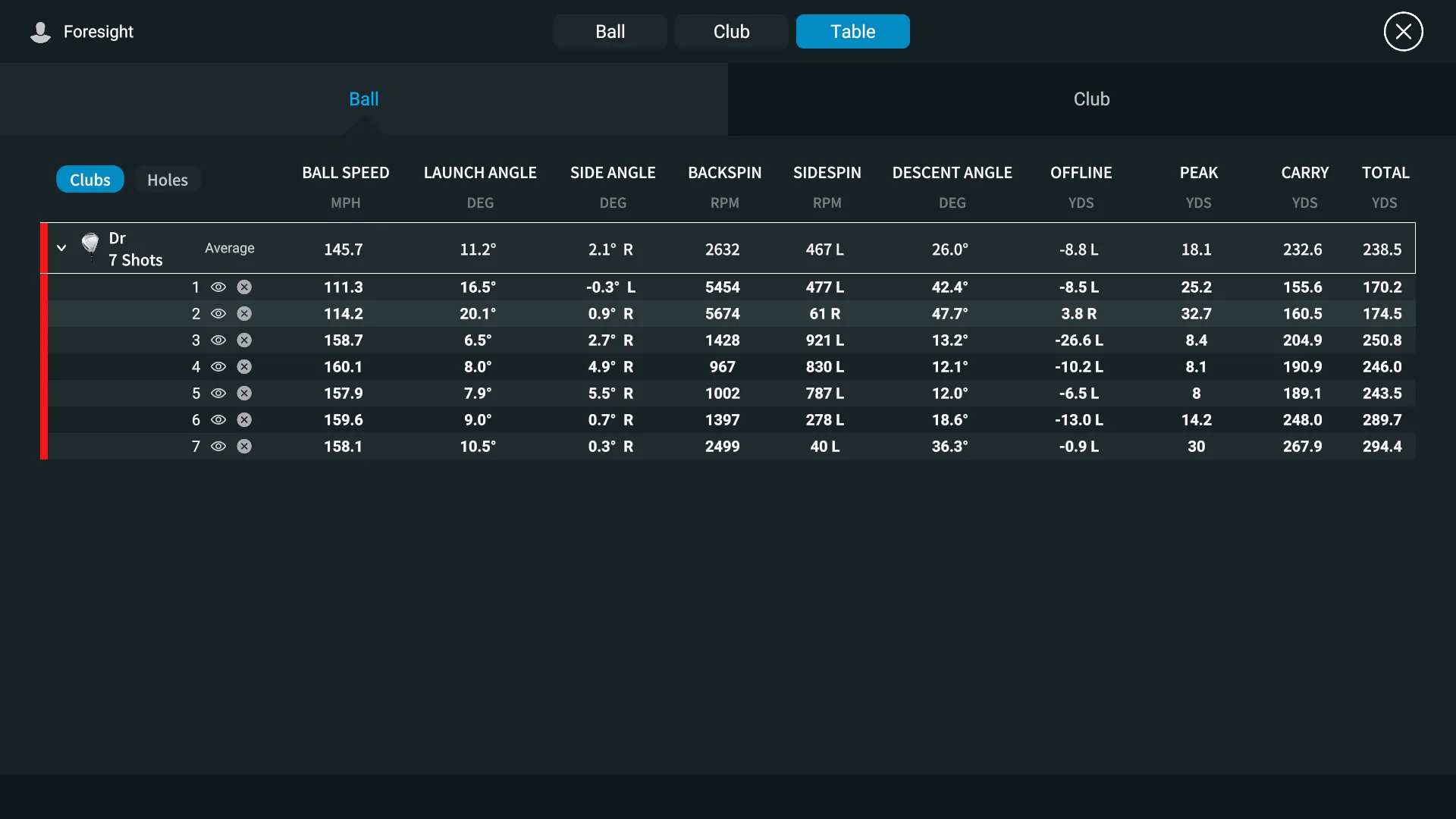
Task: Collapse the Dr 7 Shots group
Action: [x=61, y=248]
